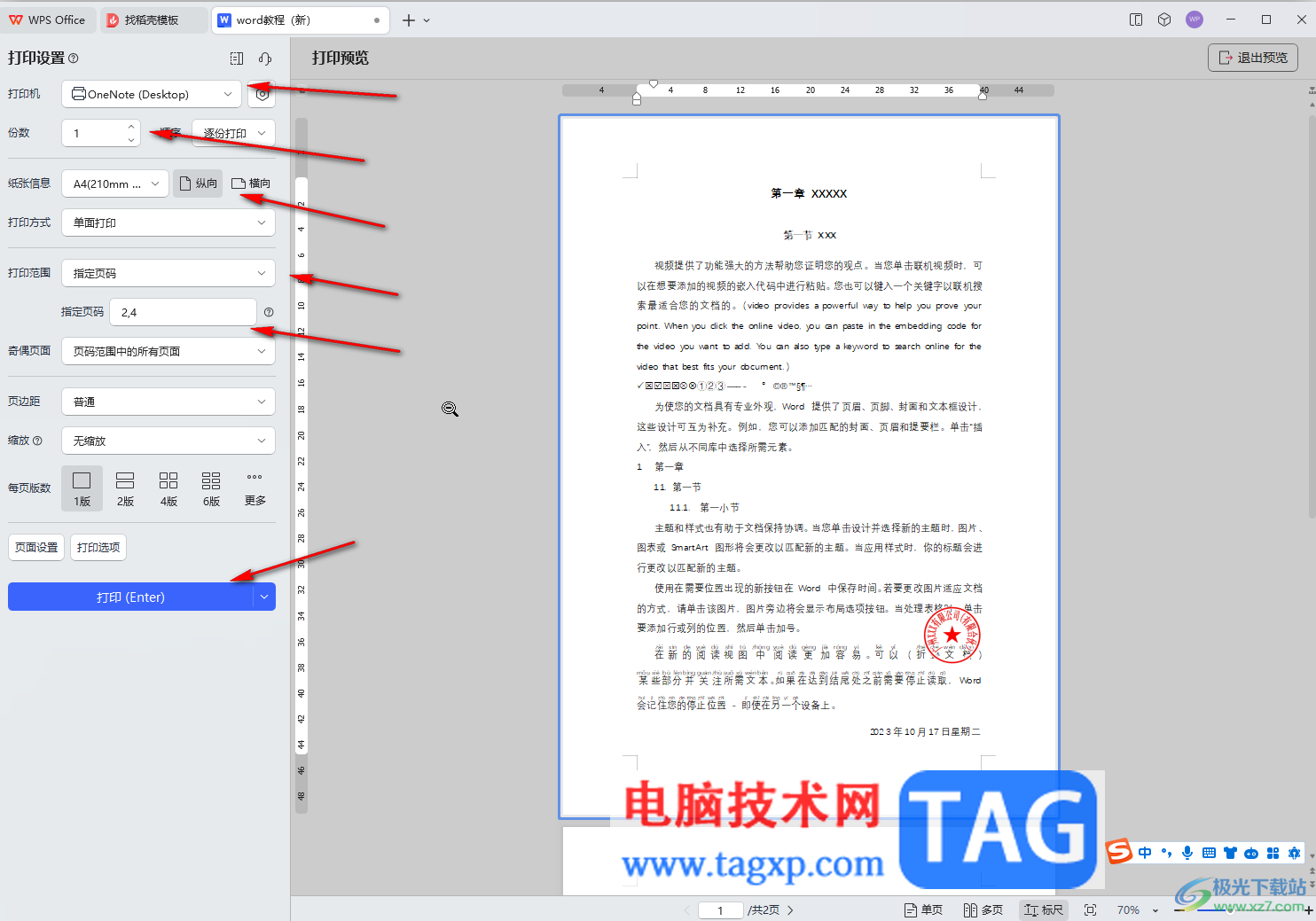Click the 指定页码 input field with 2,4
Image resolution: width=1316 pixels, height=921 pixels.
click(x=184, y=312)
